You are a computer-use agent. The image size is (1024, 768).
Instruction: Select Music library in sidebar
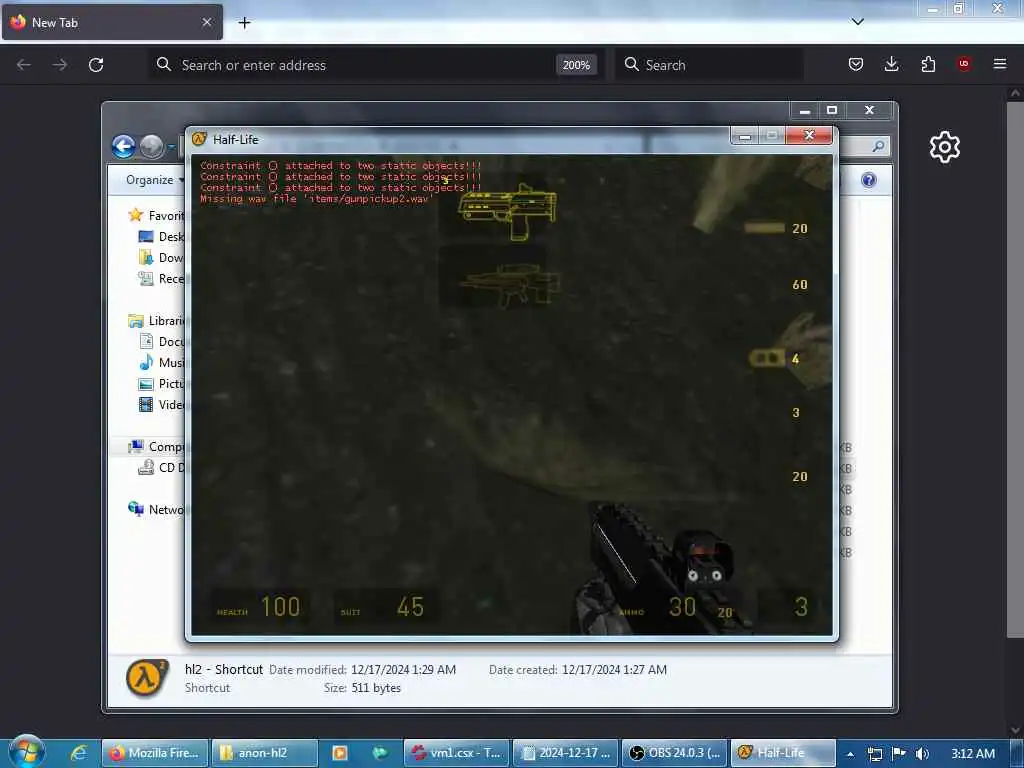162,362
